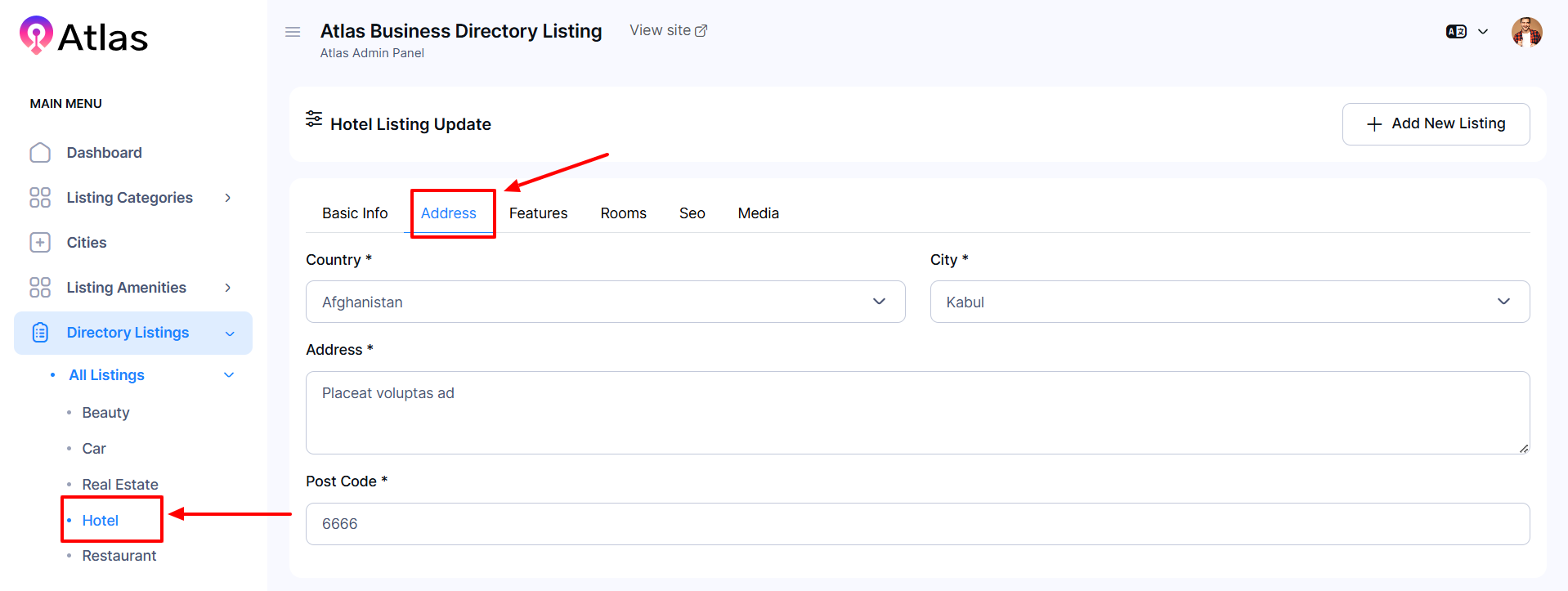Click the Add New Listing button
Screen dimensions: 1568x591
coord(1436,124)
